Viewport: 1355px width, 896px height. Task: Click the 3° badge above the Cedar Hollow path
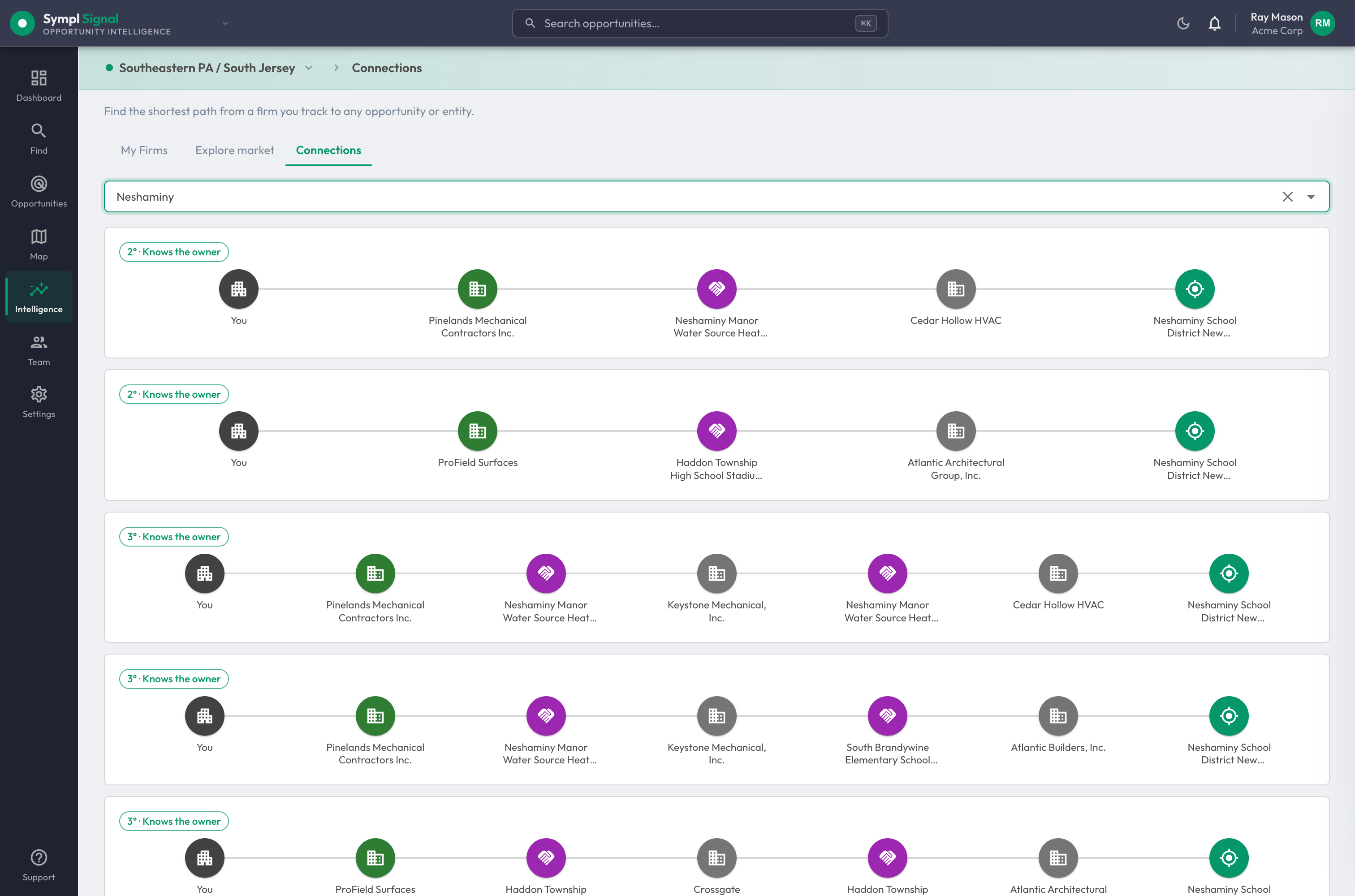[x=174, y=537]
